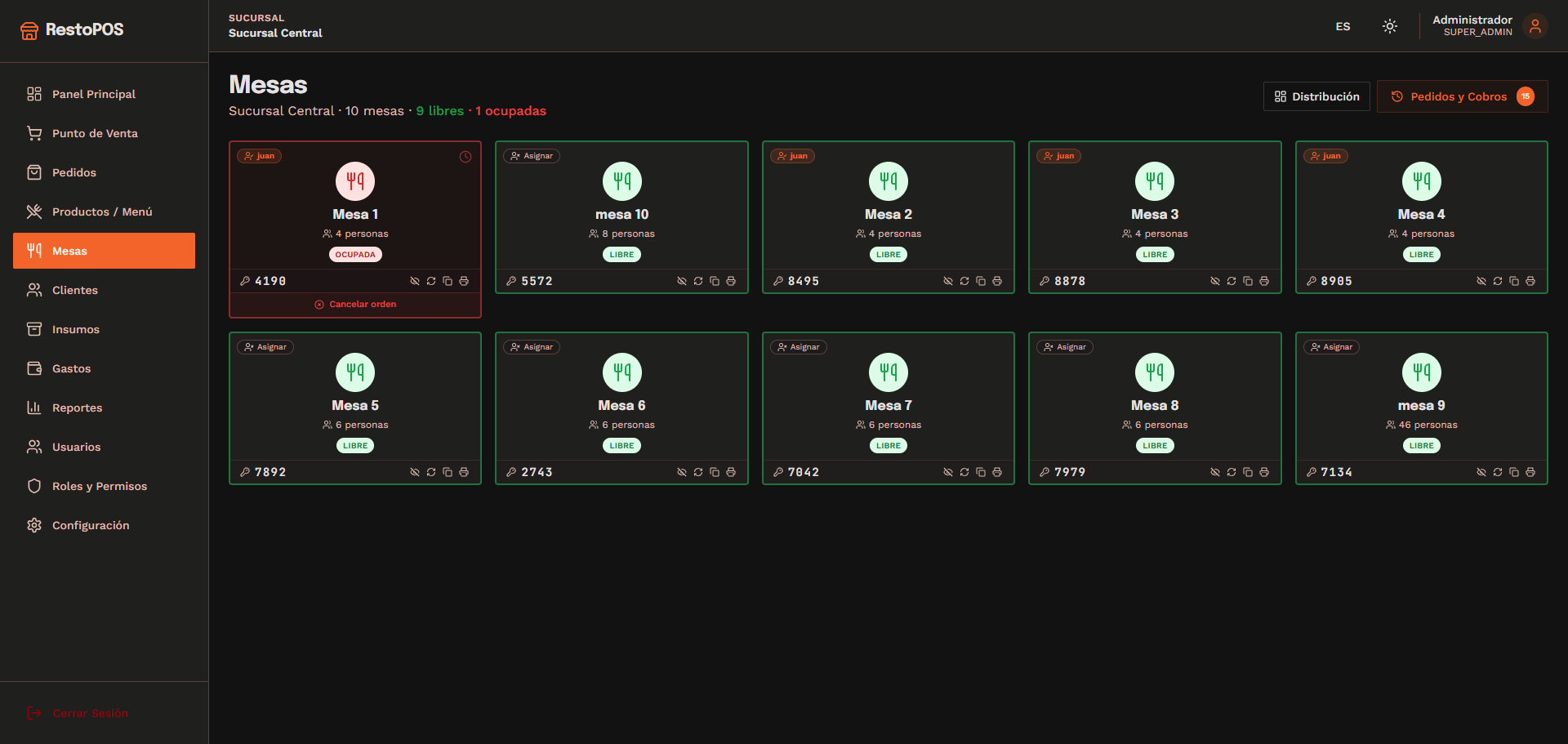Print the code for mesa 9
1568x744 pixels.
[1530, 472]
